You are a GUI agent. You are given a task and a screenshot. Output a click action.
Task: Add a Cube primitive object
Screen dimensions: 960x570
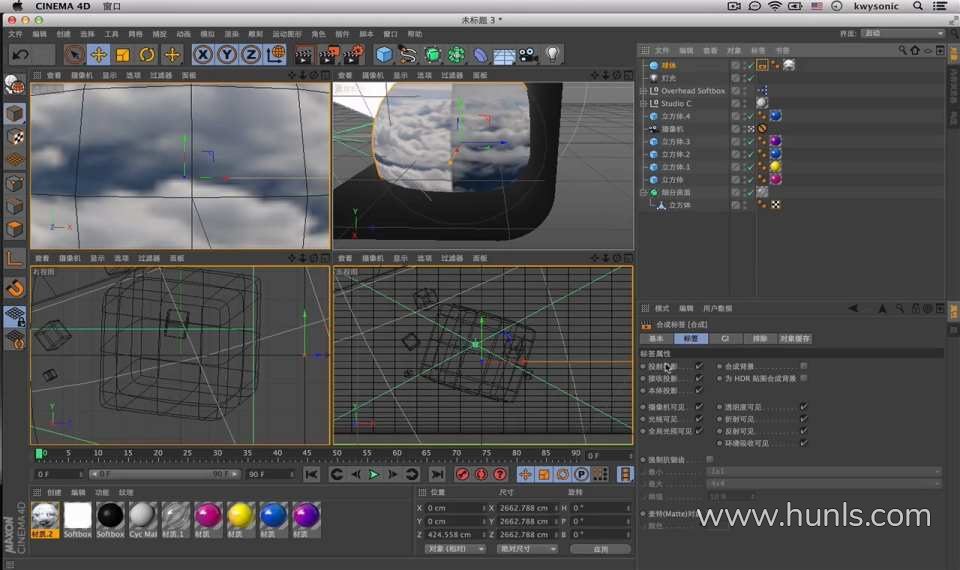point(384,55)
